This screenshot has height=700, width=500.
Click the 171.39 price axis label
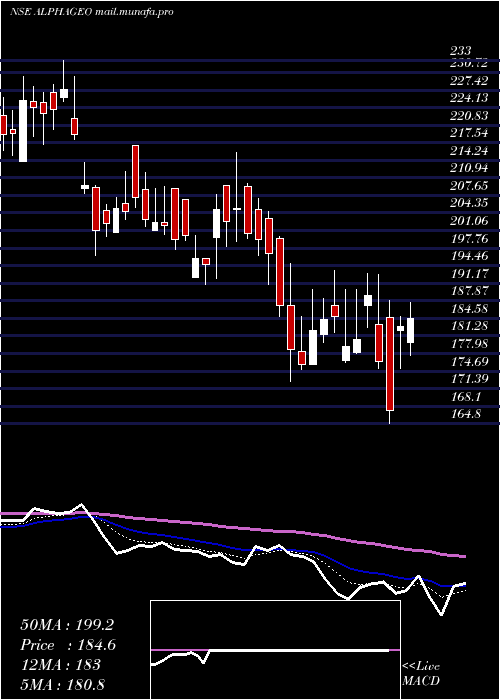click(x=471, y=379)
